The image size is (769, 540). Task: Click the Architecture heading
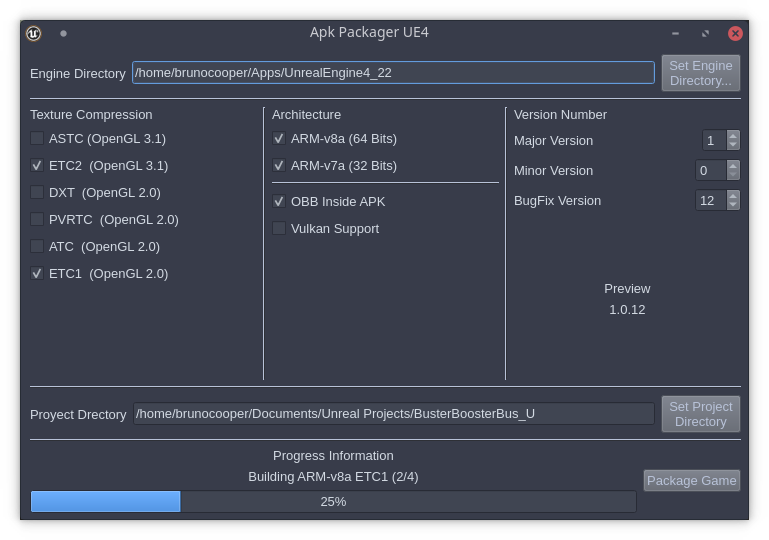[306, 114]
